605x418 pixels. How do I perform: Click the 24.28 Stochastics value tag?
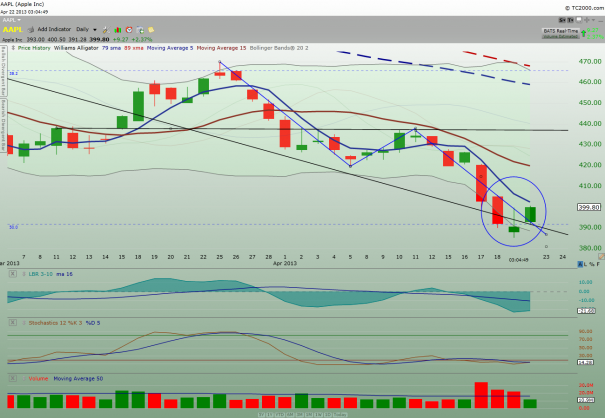(586, 362)
